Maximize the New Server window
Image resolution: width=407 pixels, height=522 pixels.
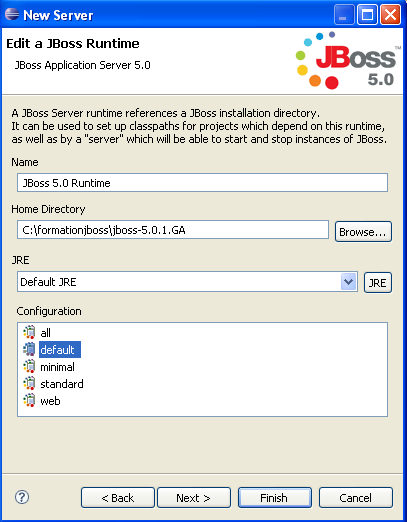coord(367,15)
